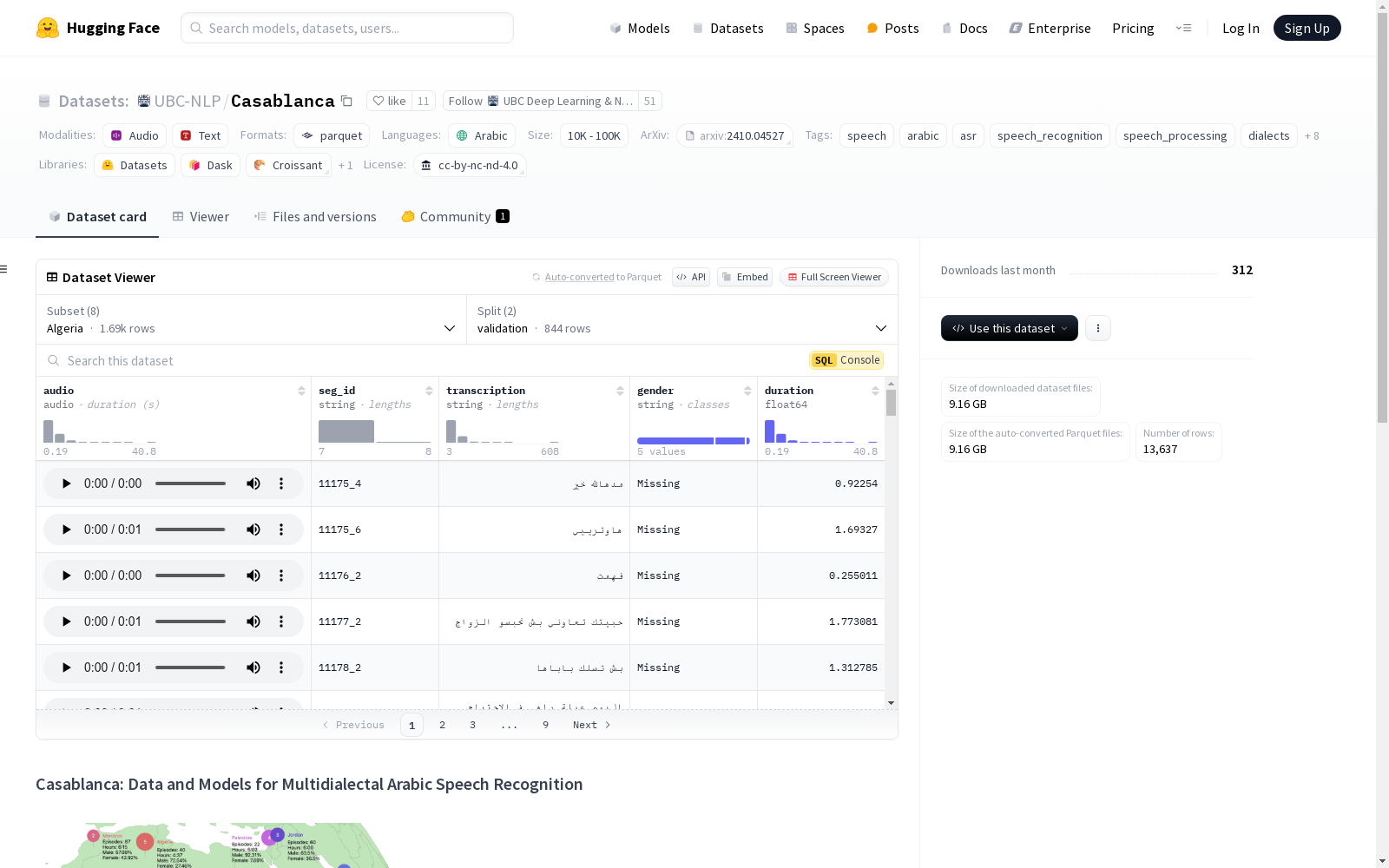This screenshot has height=868, width=1389.
Task: Click the Embed button
Action: click(745, 277)
